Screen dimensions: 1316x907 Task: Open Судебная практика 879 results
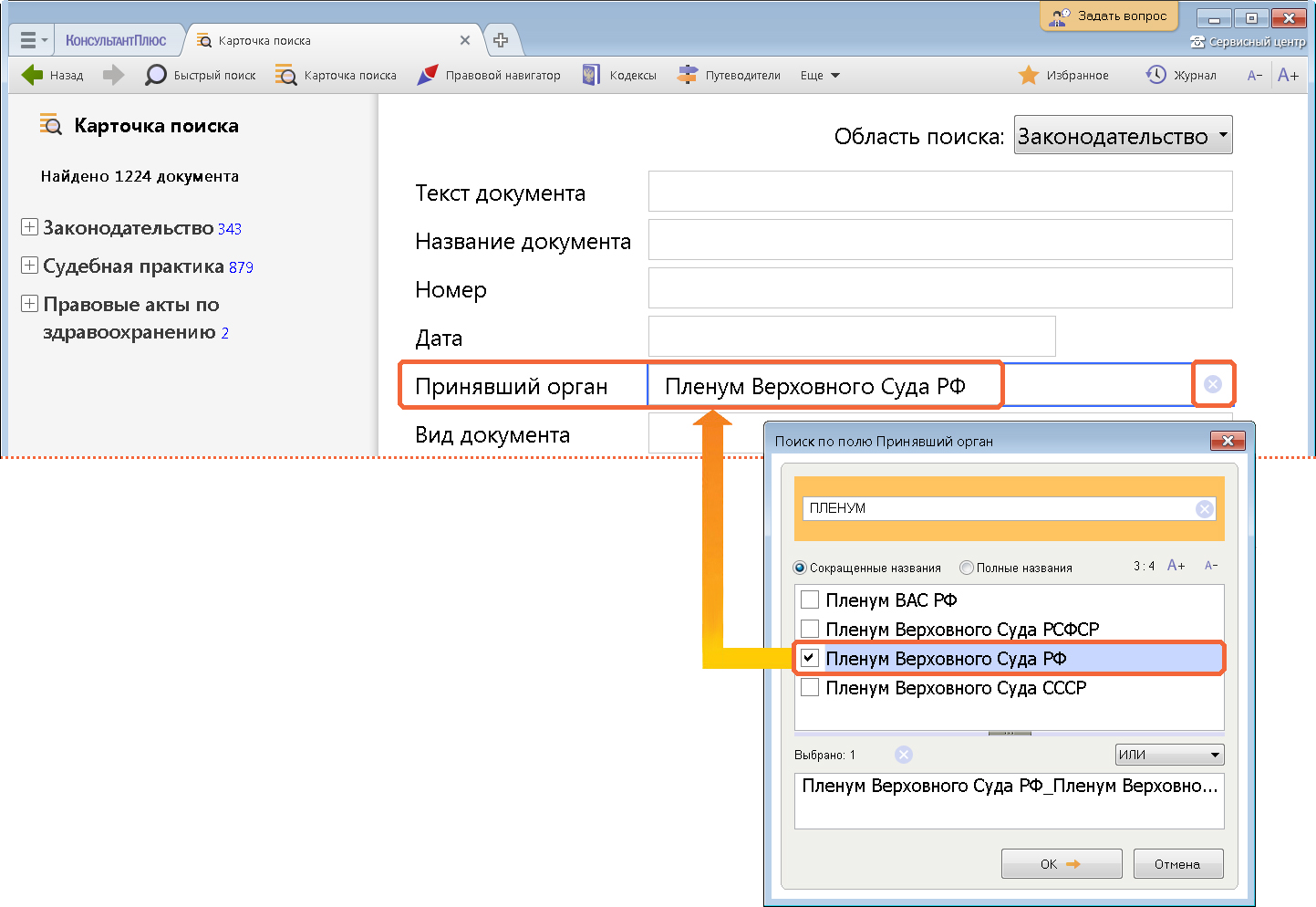coord(148,266)
